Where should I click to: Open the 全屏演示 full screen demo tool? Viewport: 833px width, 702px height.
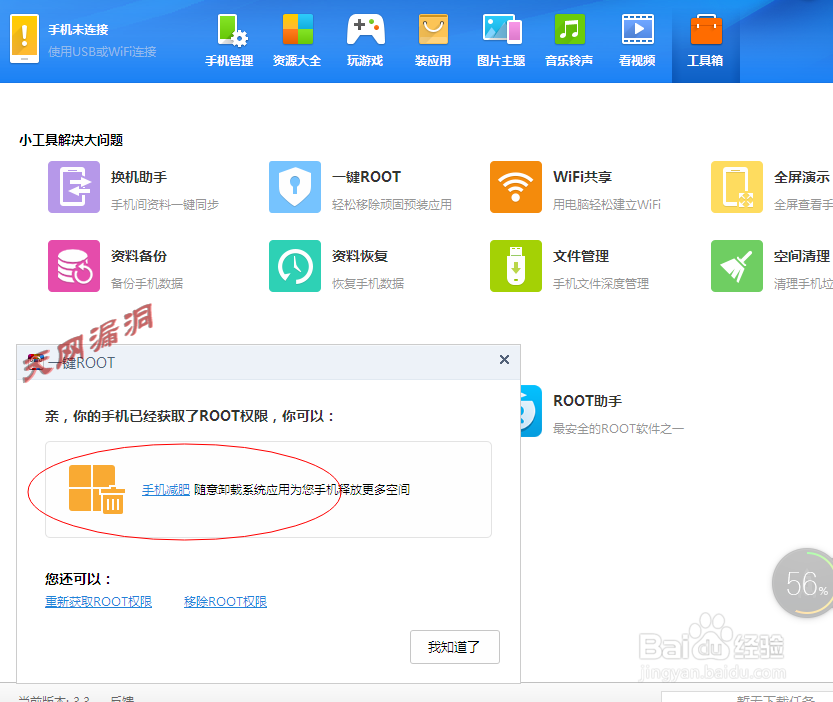point(737,188)
